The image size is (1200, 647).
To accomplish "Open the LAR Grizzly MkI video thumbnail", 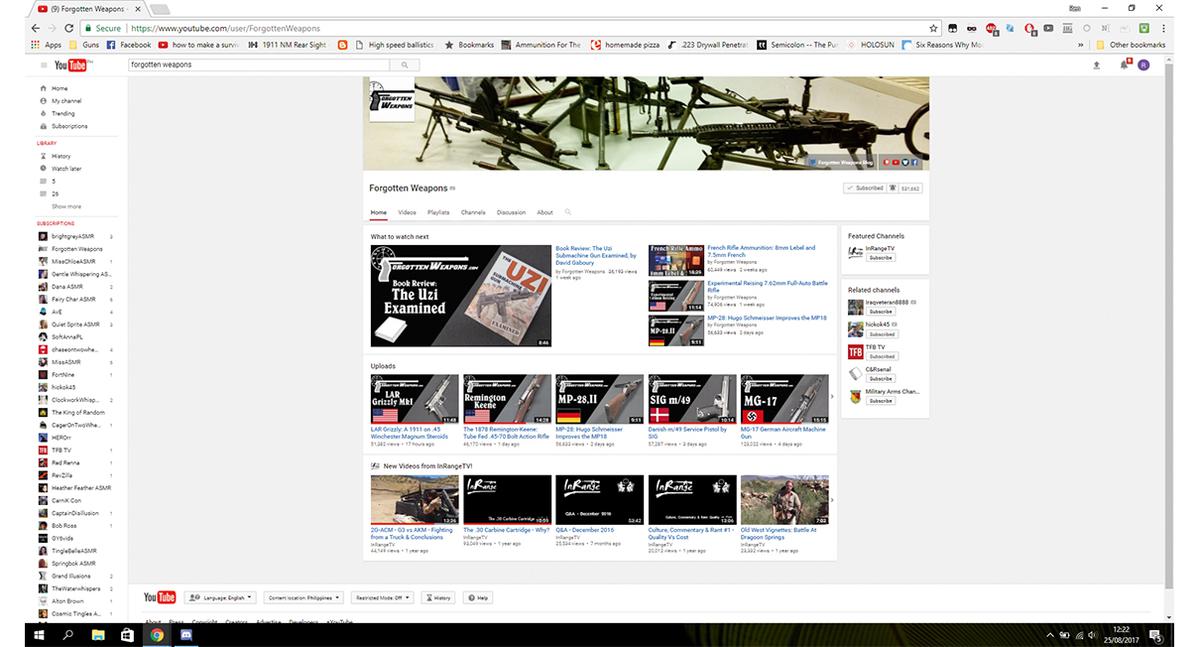I will (414, 399).
